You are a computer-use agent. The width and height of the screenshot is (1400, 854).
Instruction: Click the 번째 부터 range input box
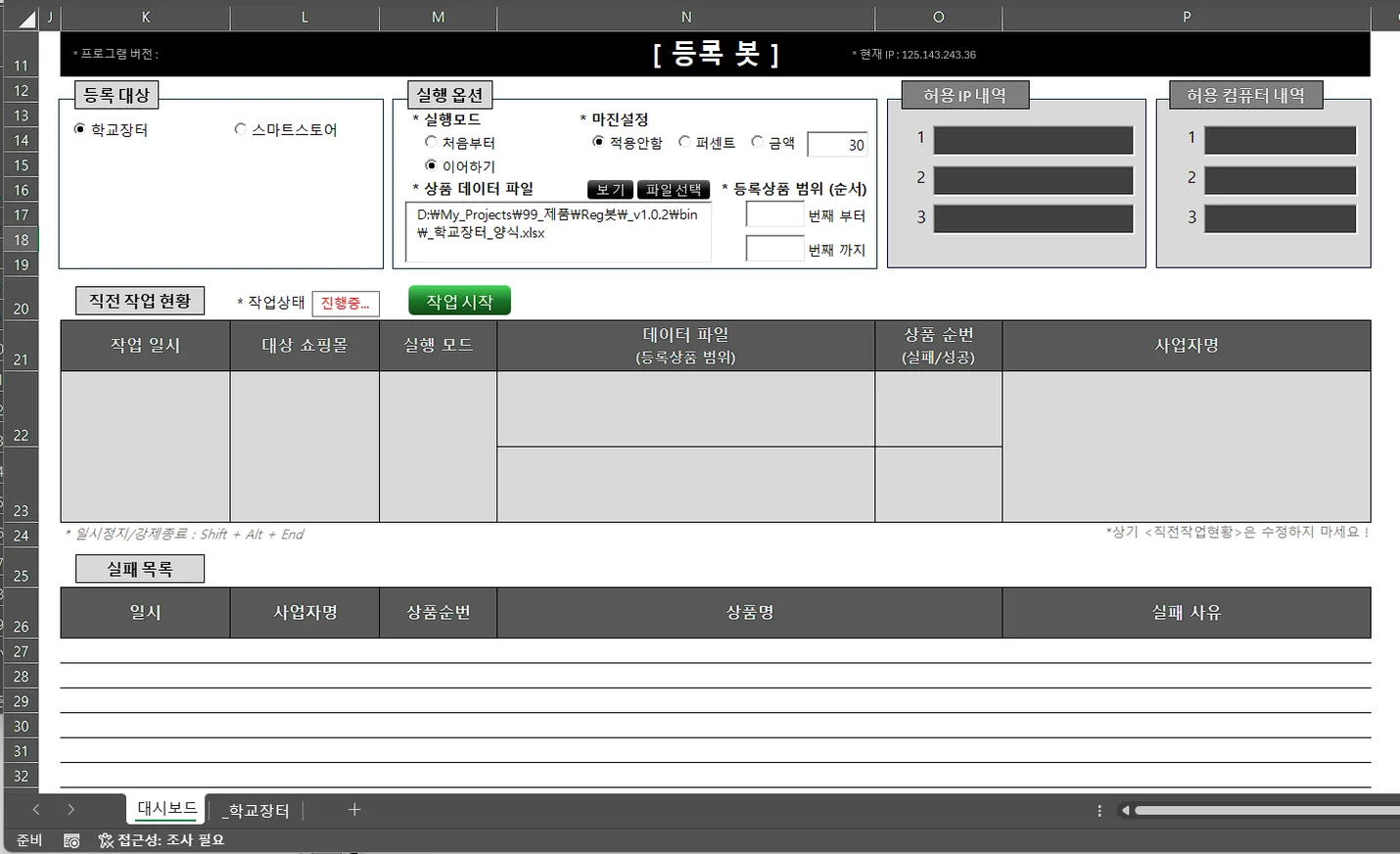pyautogui.click(x=774, y=214)
